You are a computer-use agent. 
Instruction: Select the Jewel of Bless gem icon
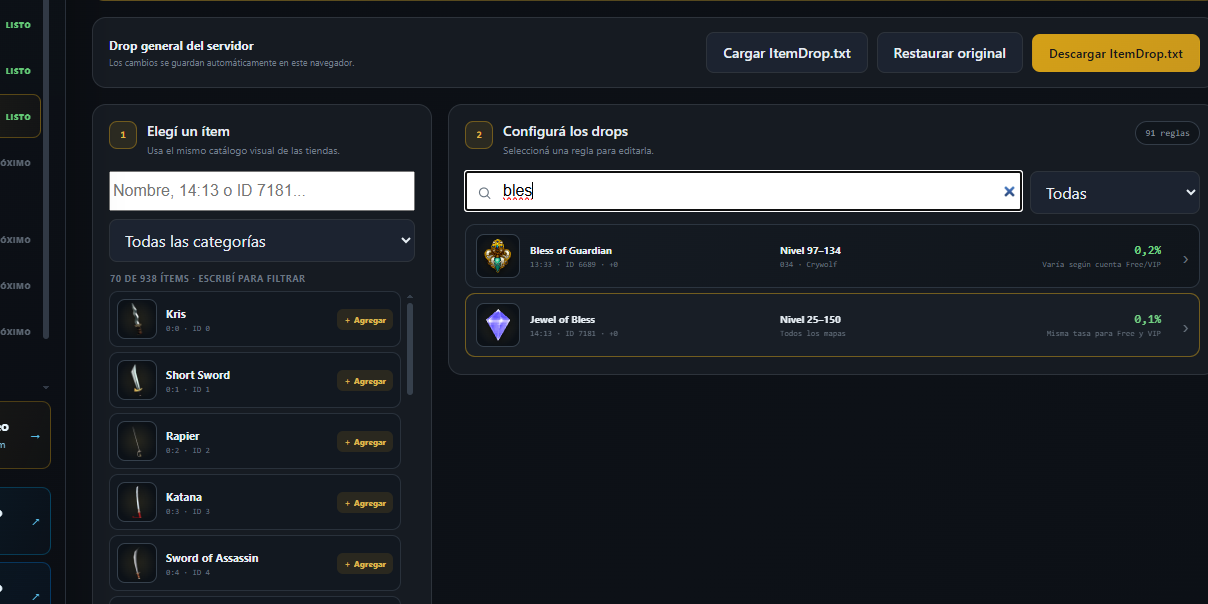[x=498, y=325]
